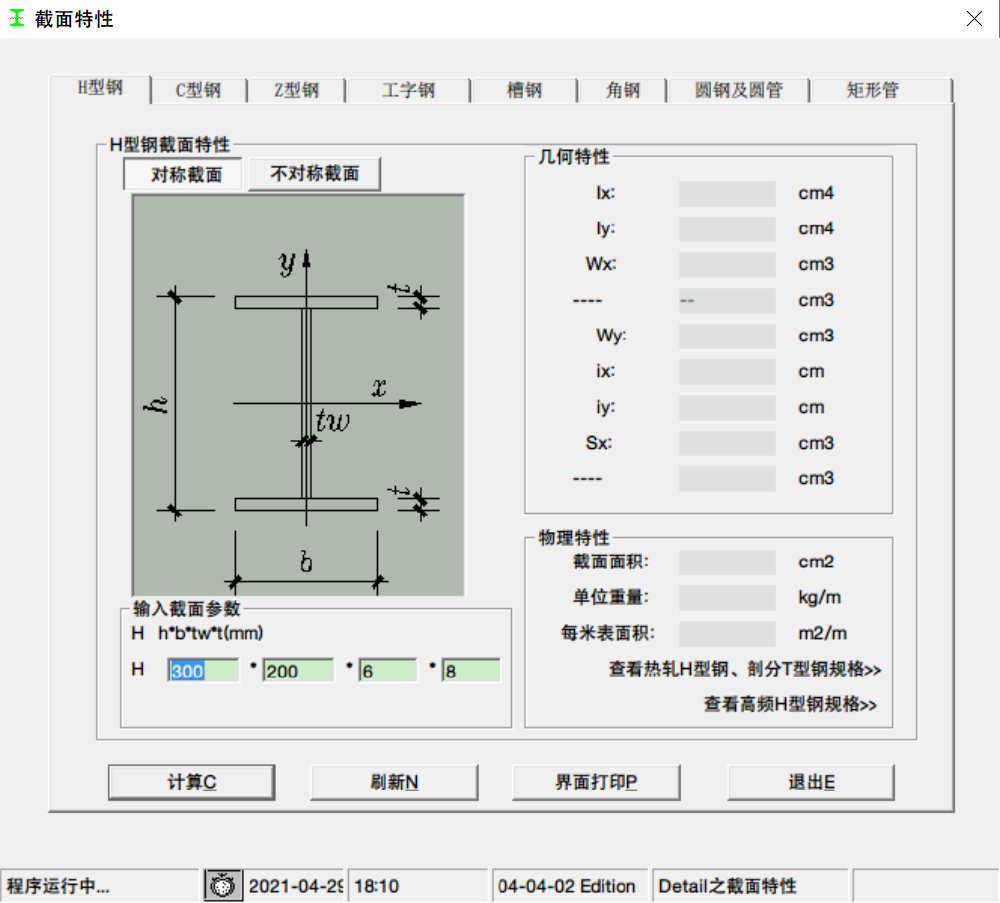Open the 角钢 tab
The height and width of the screenshot is (903, 1000).
pyautogui.click(x=622, y=90)
